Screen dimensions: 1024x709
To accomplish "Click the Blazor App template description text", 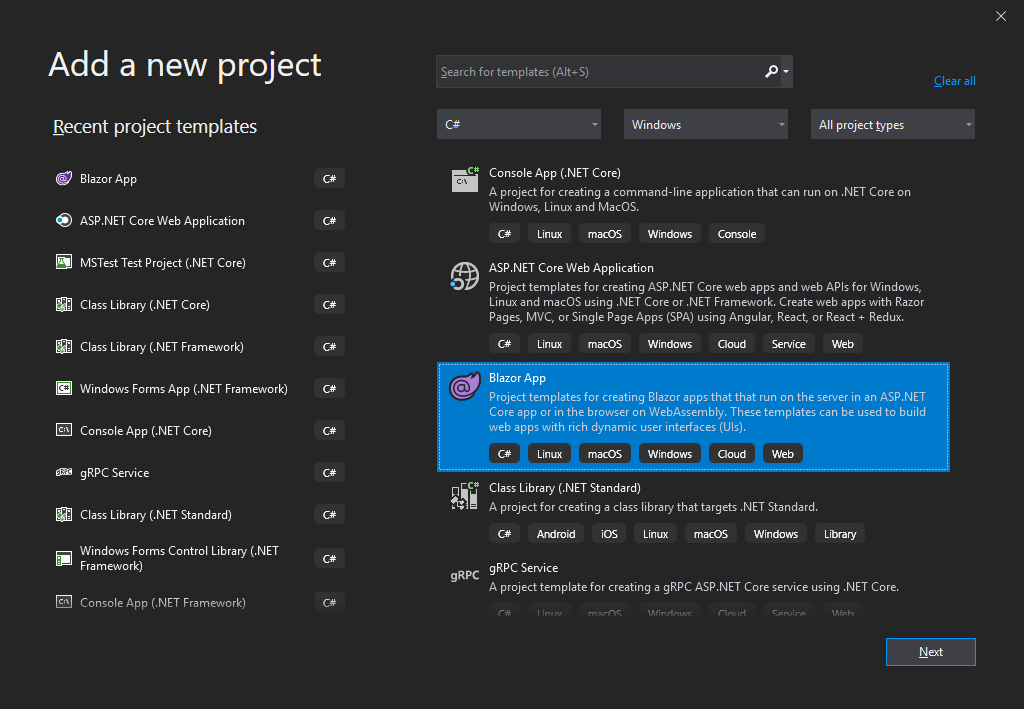I will [707, 412].
